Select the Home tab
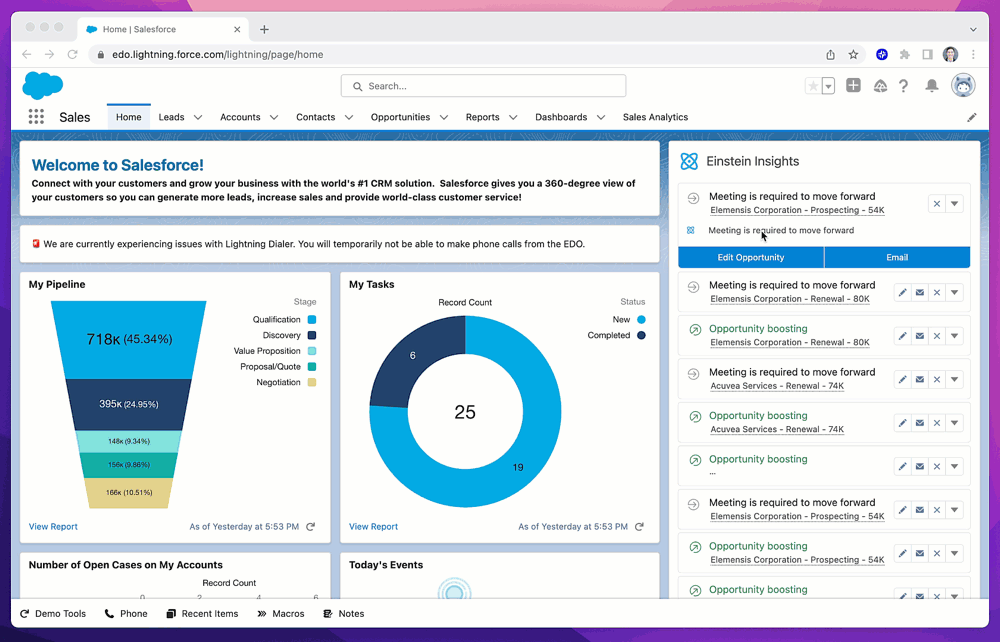This screenshot has height=642, width=1000. pos(129,117)
